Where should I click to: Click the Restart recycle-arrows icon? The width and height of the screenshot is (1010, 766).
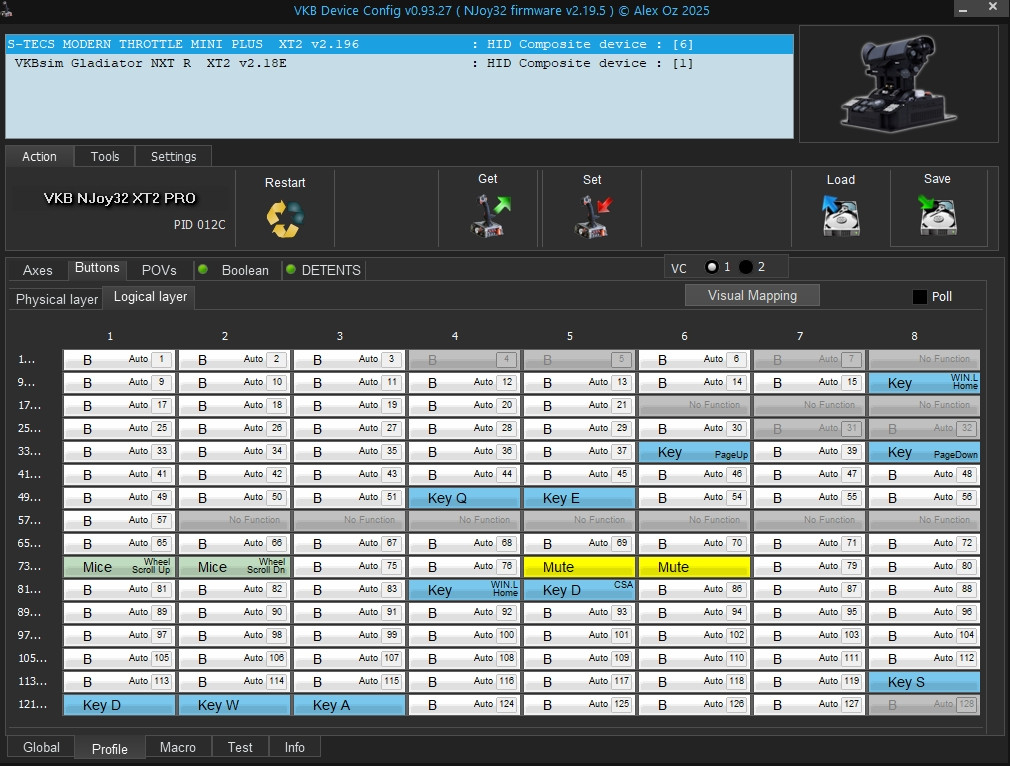coord(284,218)
